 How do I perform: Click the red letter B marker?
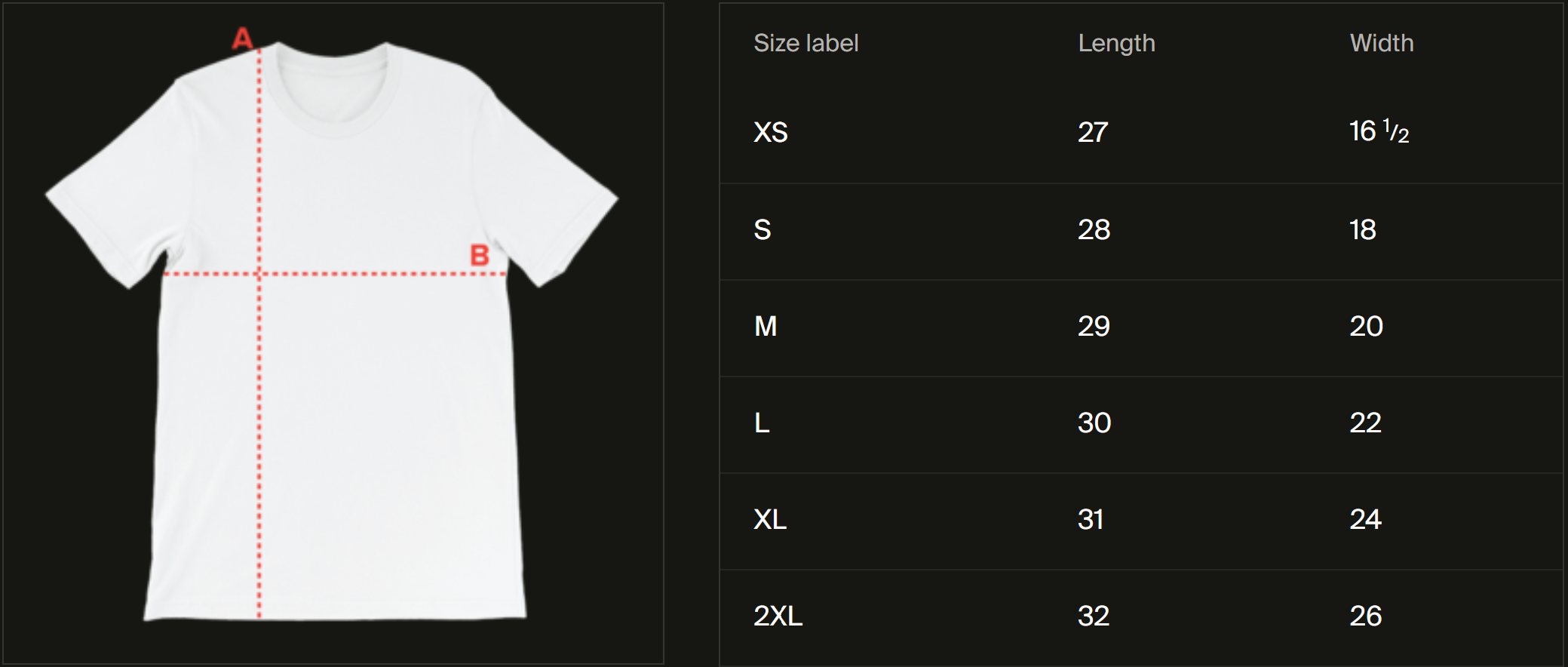[x=480, y=255]
